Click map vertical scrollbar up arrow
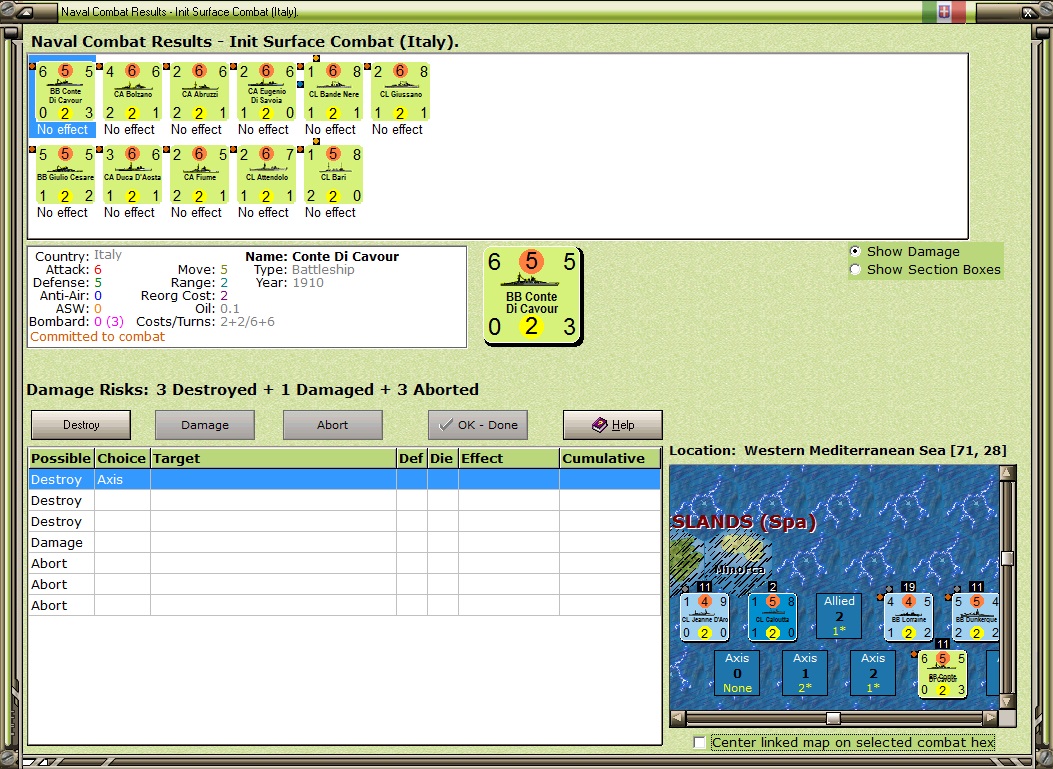Screen dimensions: 1053x769 pyautogui.click(x=1007, y=473)
